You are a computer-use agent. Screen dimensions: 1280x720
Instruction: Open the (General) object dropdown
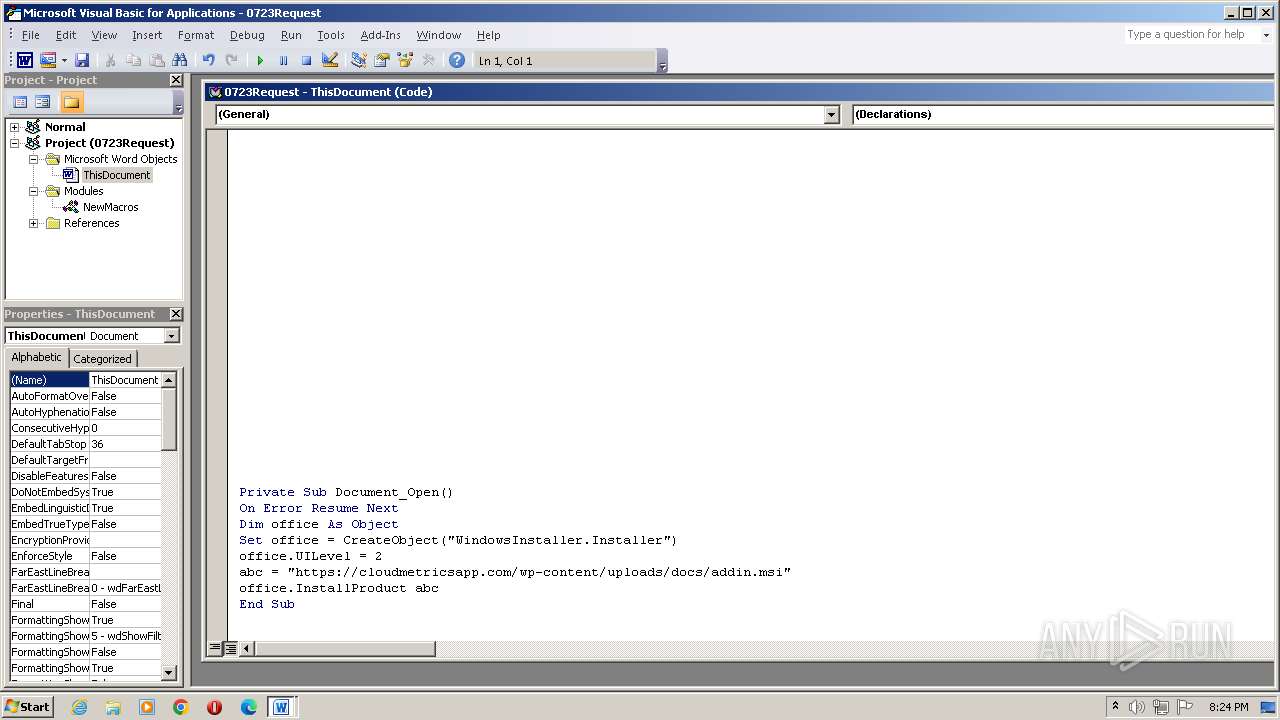(x=831, y=115)
